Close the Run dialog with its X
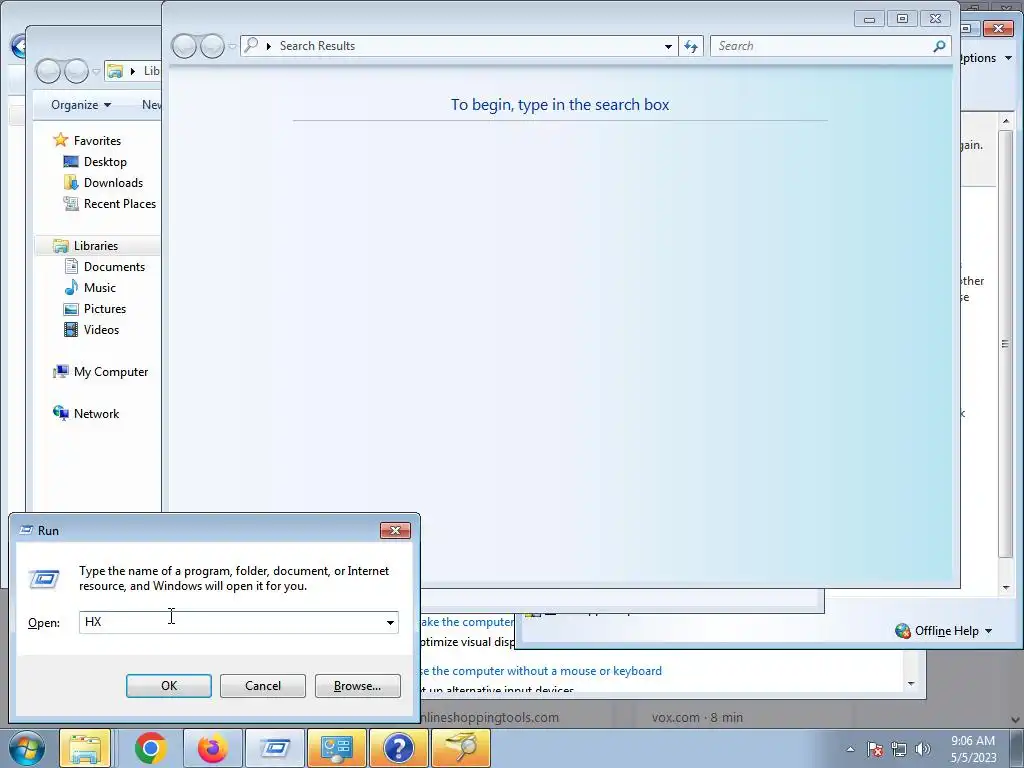 pos(395,530)
